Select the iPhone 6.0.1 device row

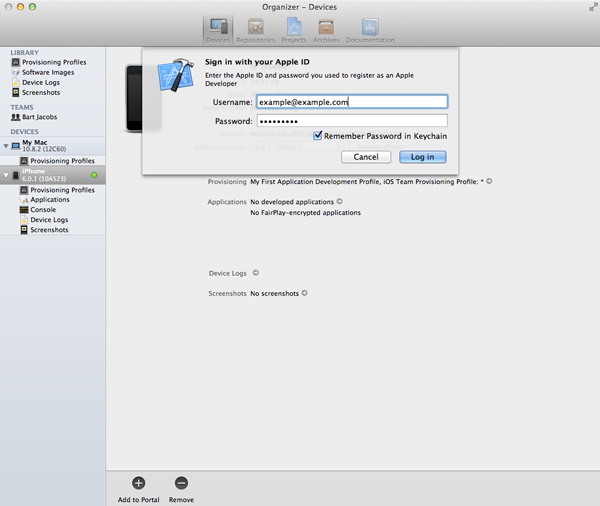[x=52, y=175]
